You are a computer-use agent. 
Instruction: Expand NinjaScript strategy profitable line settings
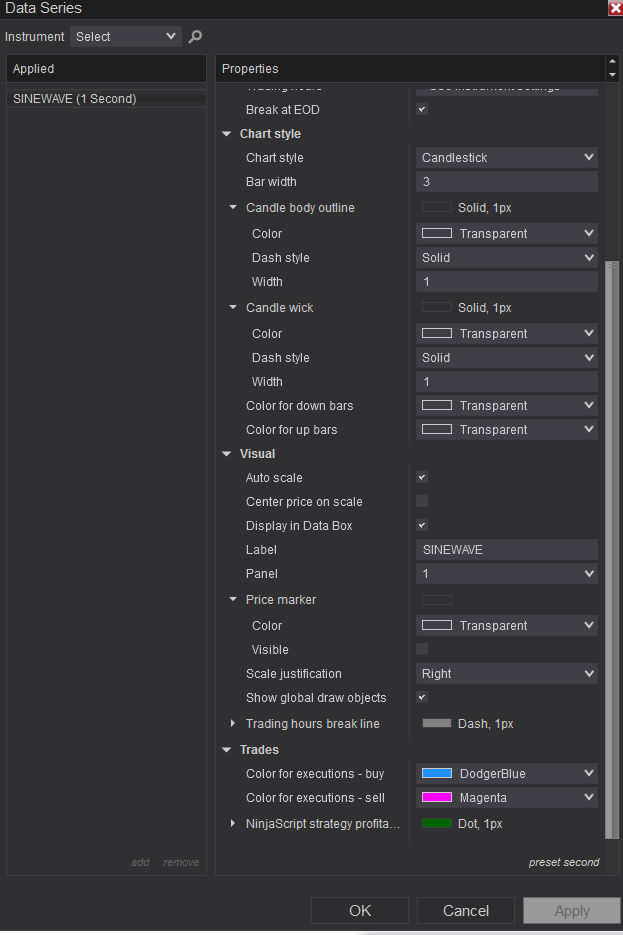point(233,823)
